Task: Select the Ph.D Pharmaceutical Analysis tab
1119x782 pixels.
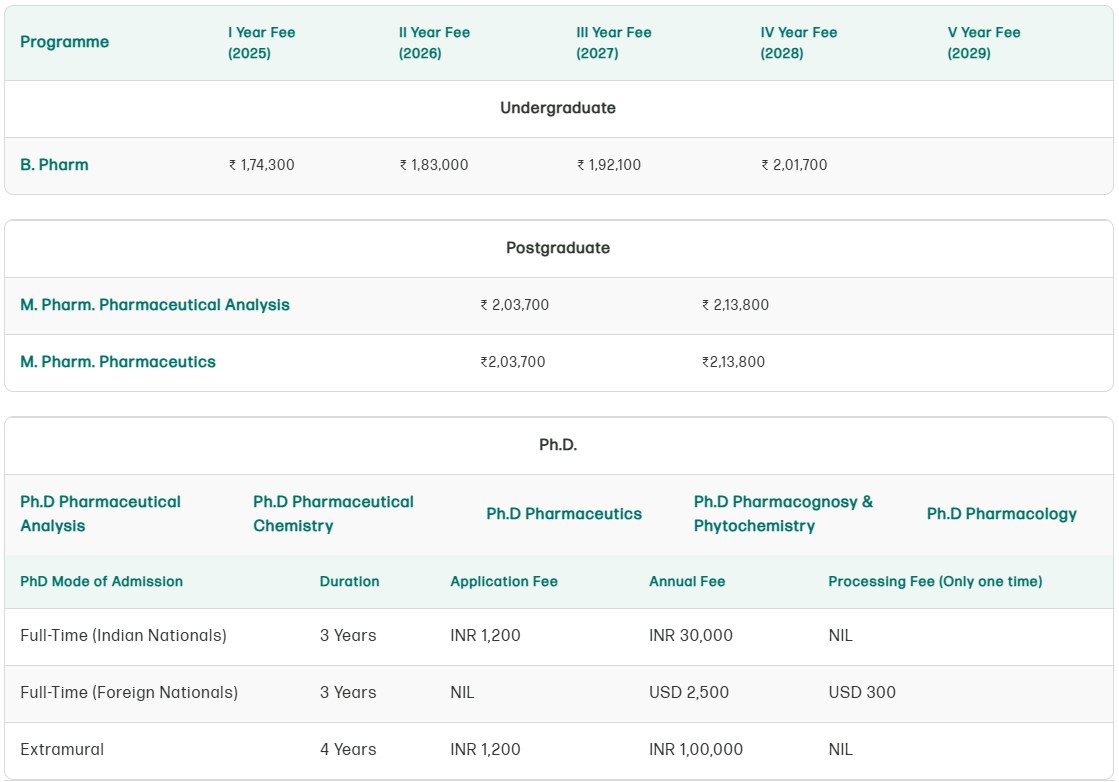Action: (100, 514)
